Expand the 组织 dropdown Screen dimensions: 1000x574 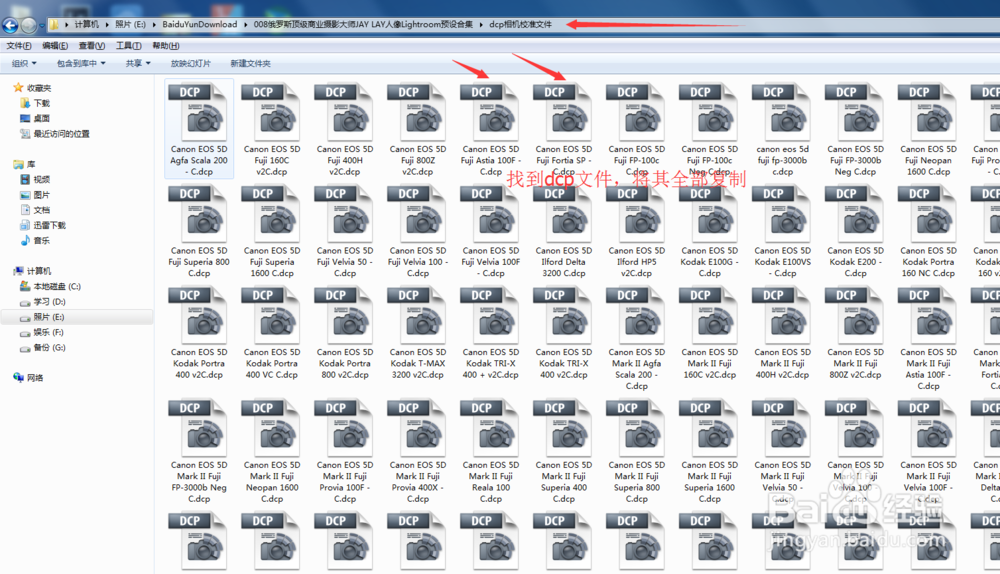[x=24, y=63]
